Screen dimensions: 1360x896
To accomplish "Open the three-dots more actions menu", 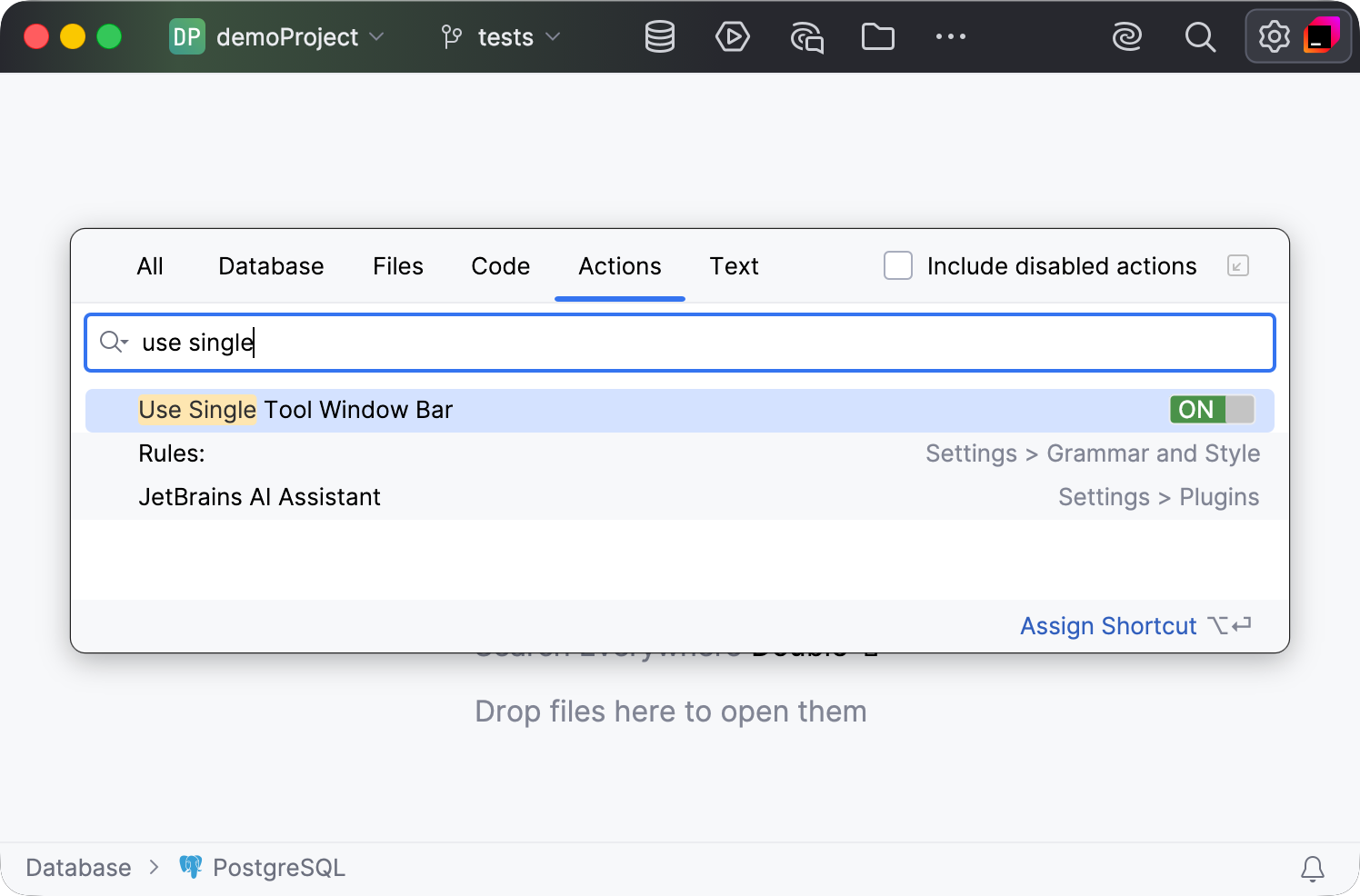I will tap(950, 37).
